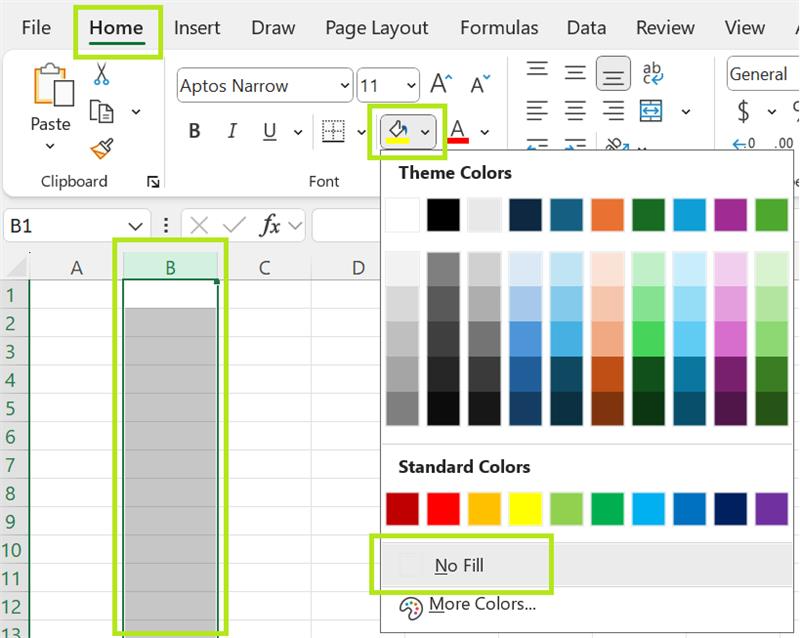This screenshot has width=800, height=638.
Task: Click the Cut scissors icon
Action: (101, 73)
